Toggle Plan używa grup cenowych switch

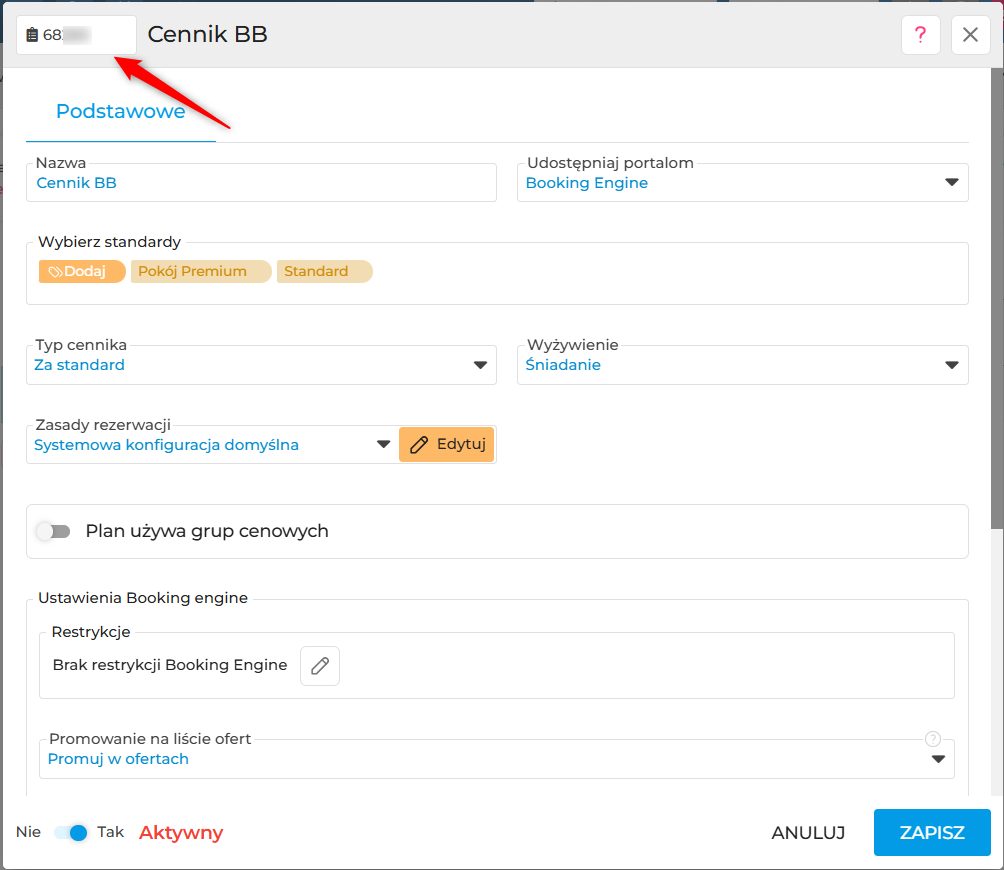[x=53, y=531]
